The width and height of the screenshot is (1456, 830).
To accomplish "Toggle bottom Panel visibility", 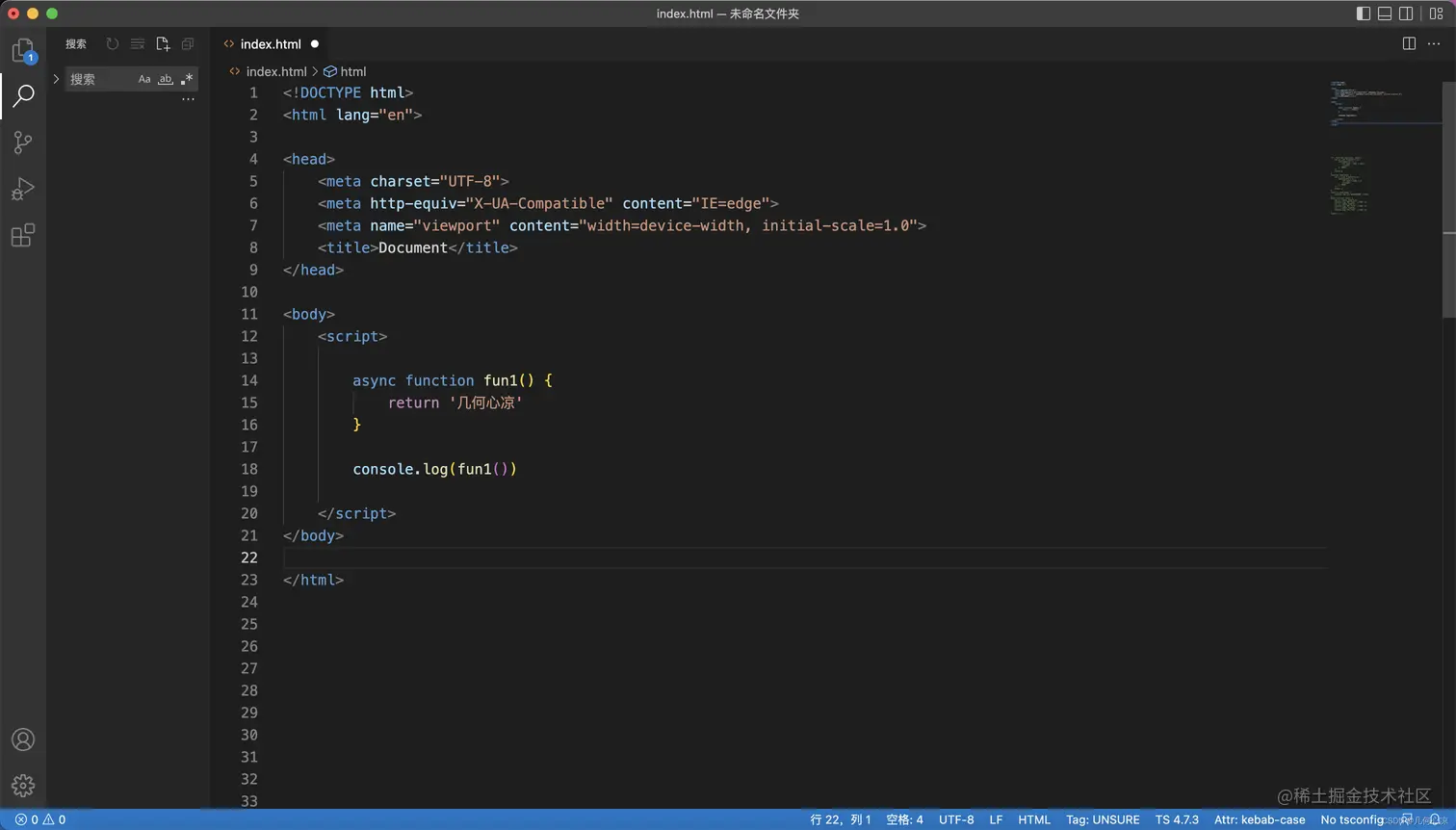I will pos(1385,13).
